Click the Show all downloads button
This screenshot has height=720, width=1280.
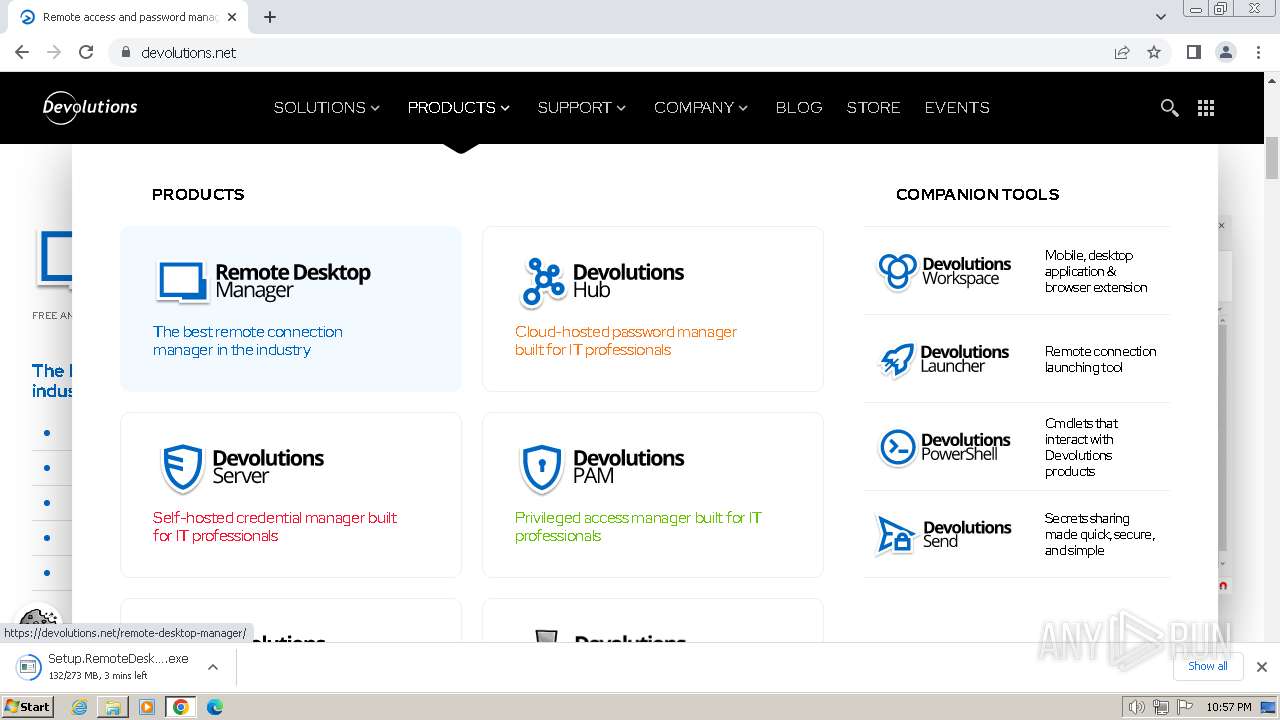click(x=1208, y=667)
